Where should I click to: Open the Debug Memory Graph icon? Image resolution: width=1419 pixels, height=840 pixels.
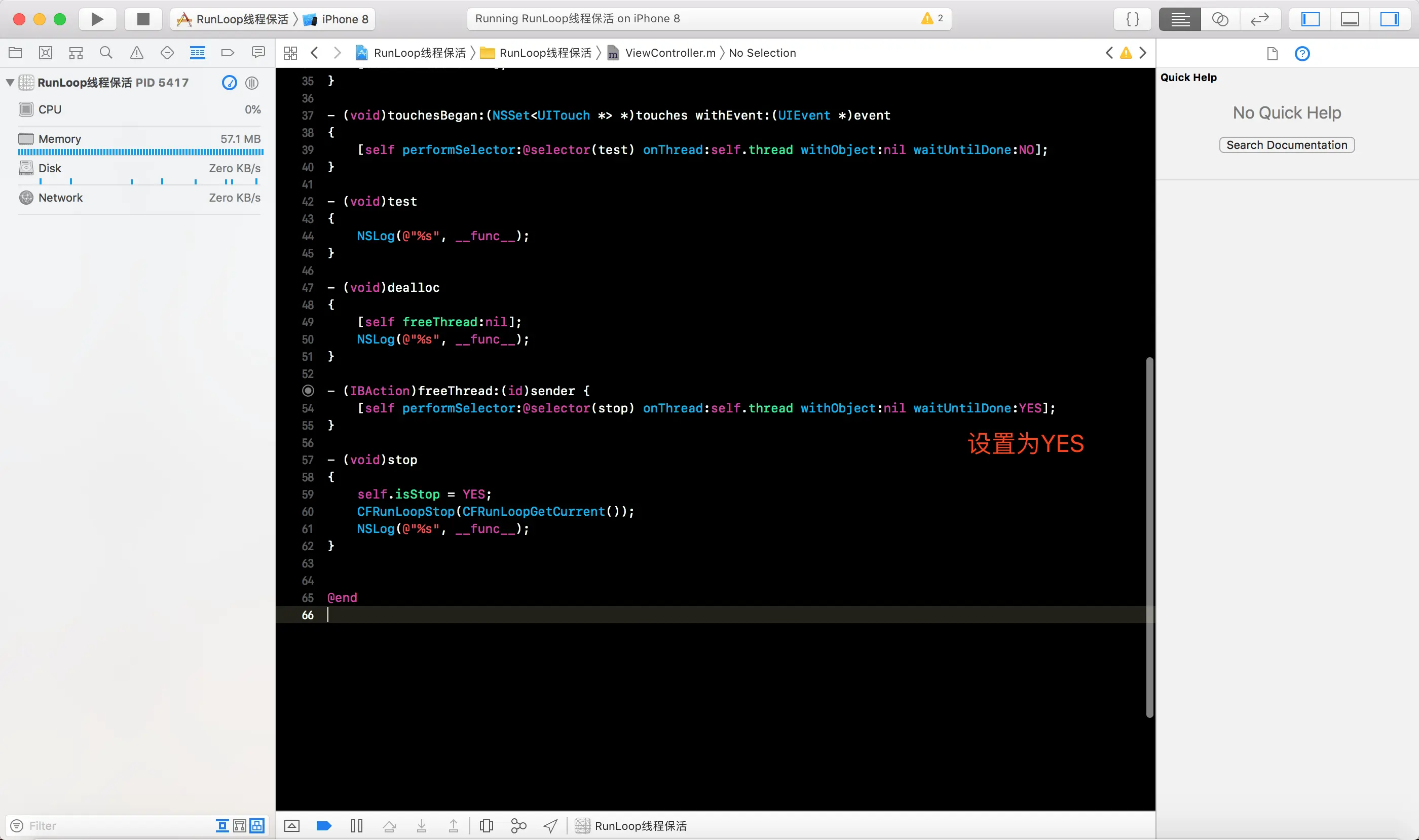point(518,826)
